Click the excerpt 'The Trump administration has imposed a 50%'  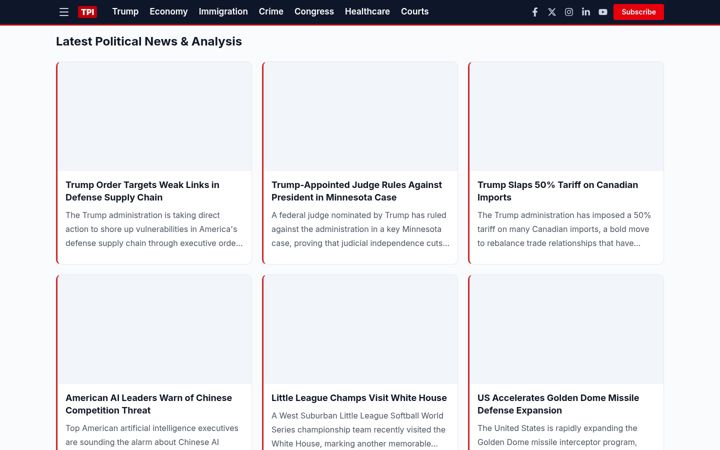564,229
